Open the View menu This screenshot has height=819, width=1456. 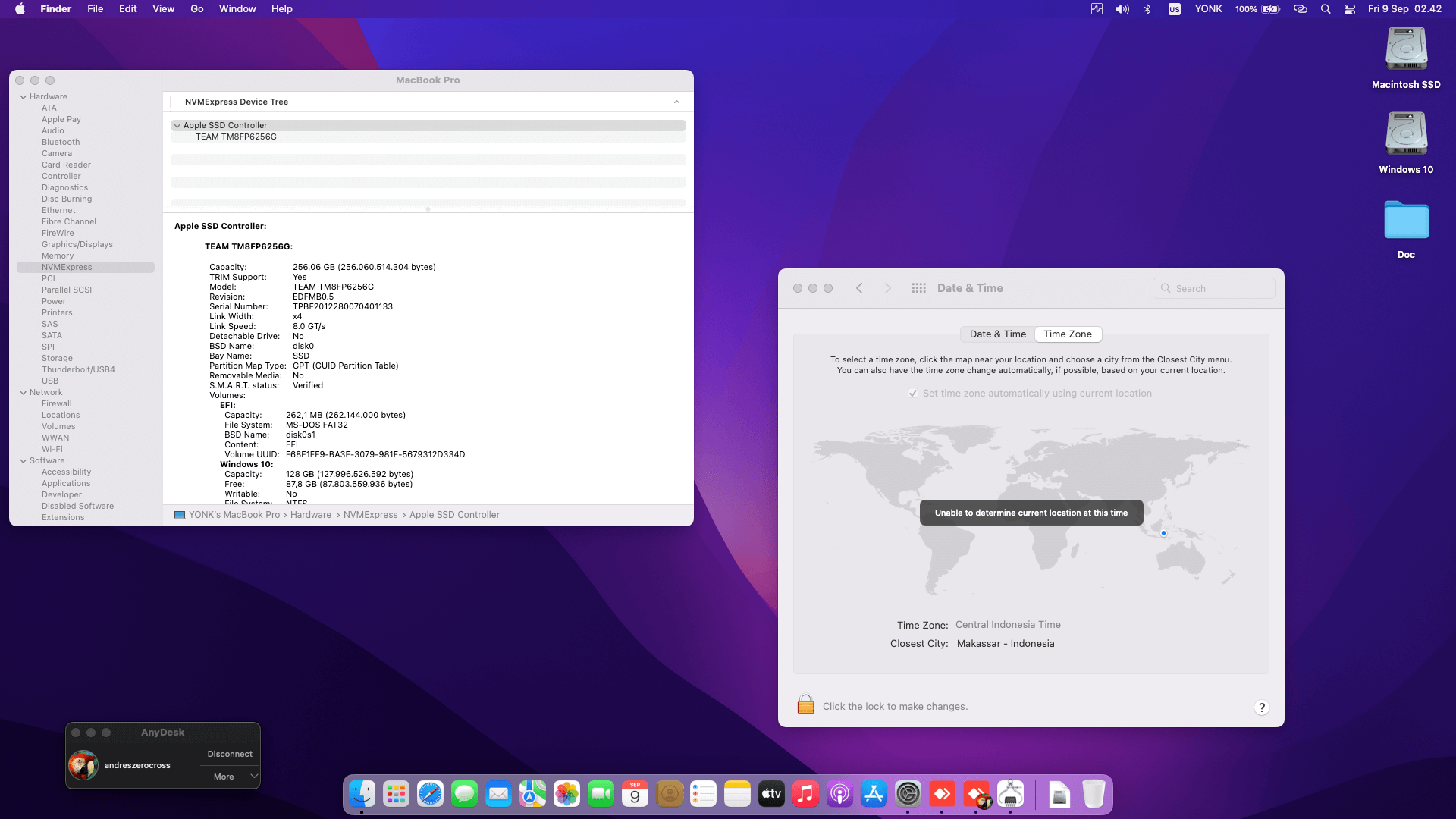pos(163,9)
